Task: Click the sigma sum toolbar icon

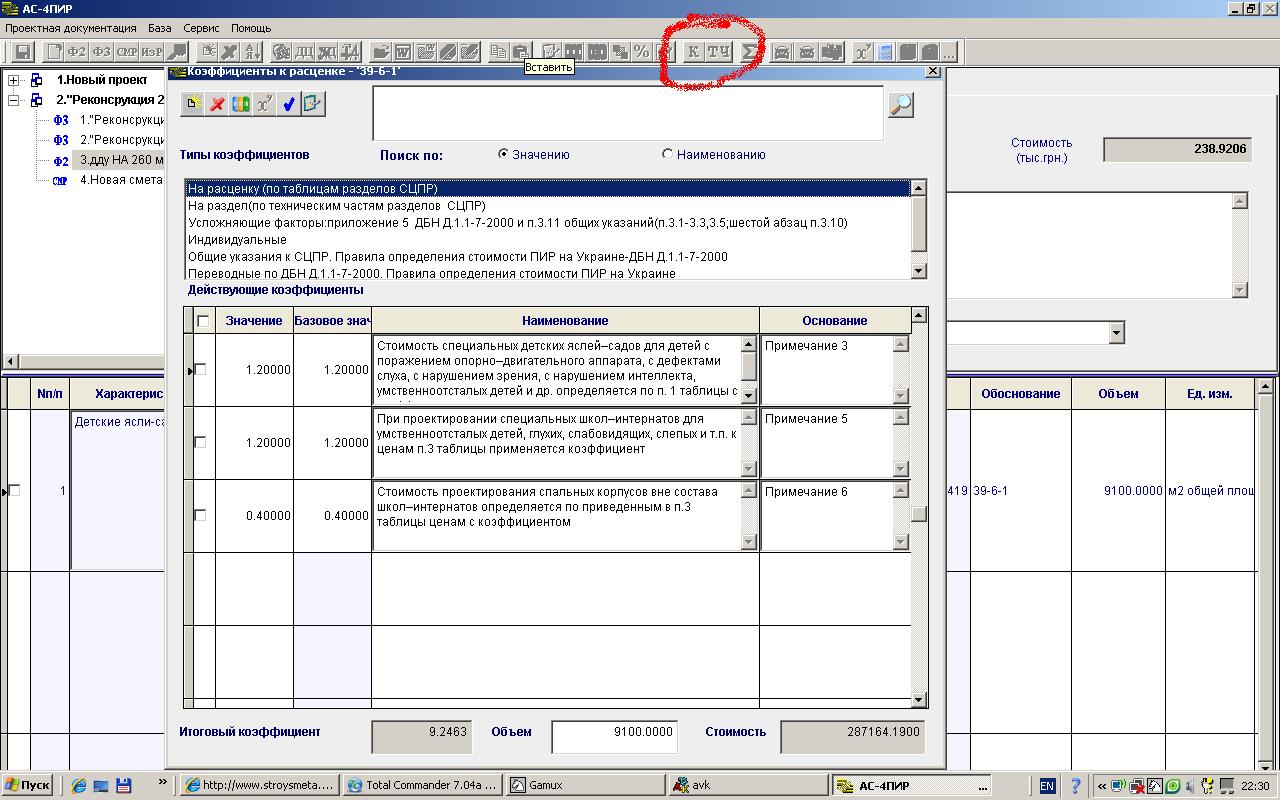Action: pos(748,52)
